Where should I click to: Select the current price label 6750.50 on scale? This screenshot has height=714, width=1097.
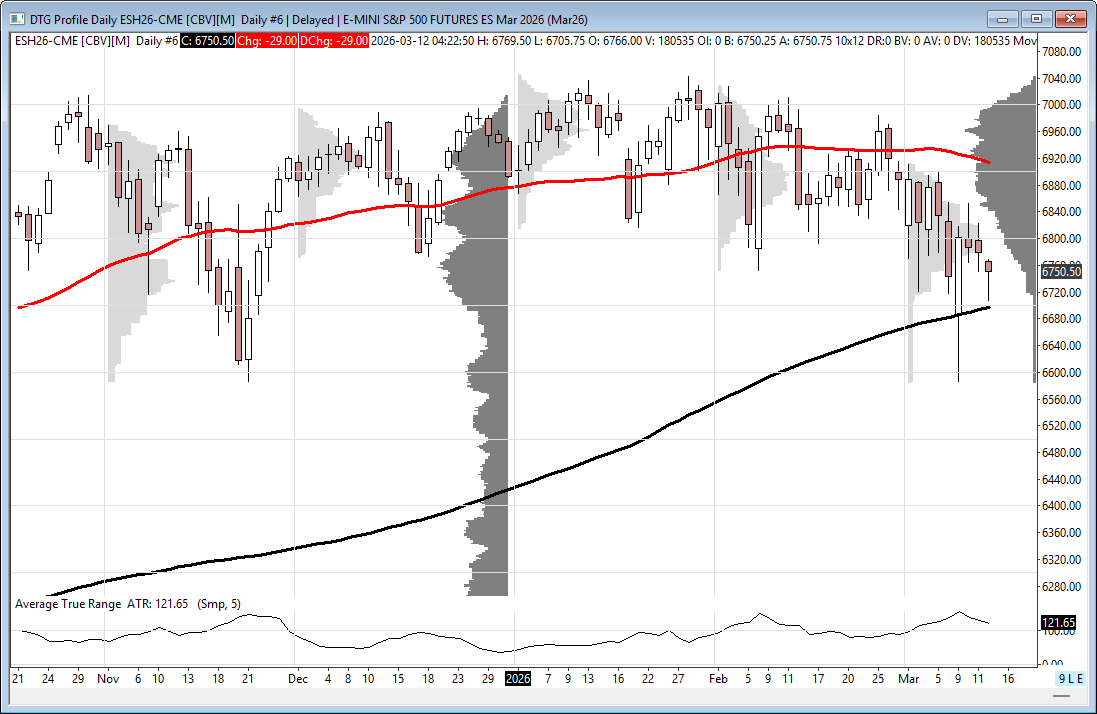1060,272
